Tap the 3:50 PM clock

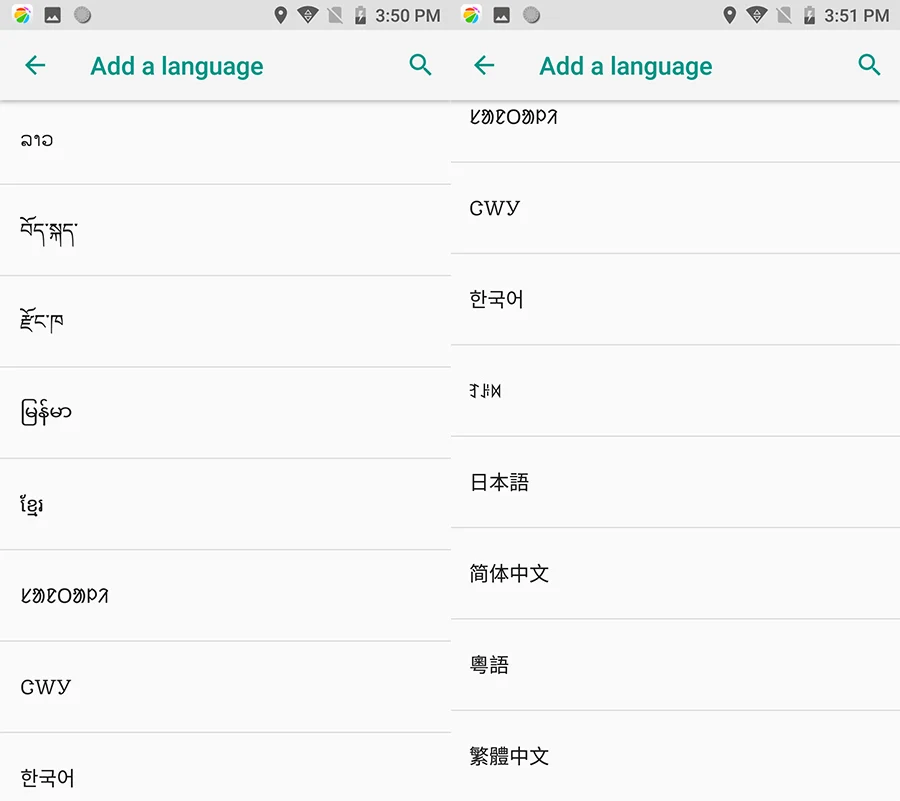pyautogui.click(x=408, y=15)
